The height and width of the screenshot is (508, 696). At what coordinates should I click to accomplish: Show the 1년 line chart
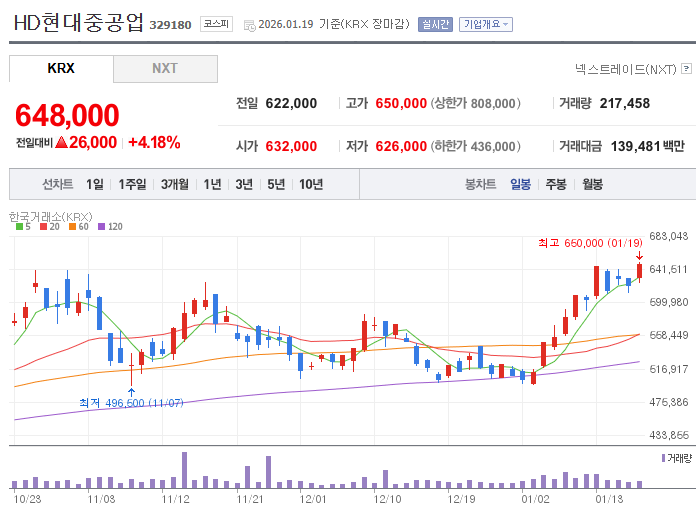coord(212,184)
